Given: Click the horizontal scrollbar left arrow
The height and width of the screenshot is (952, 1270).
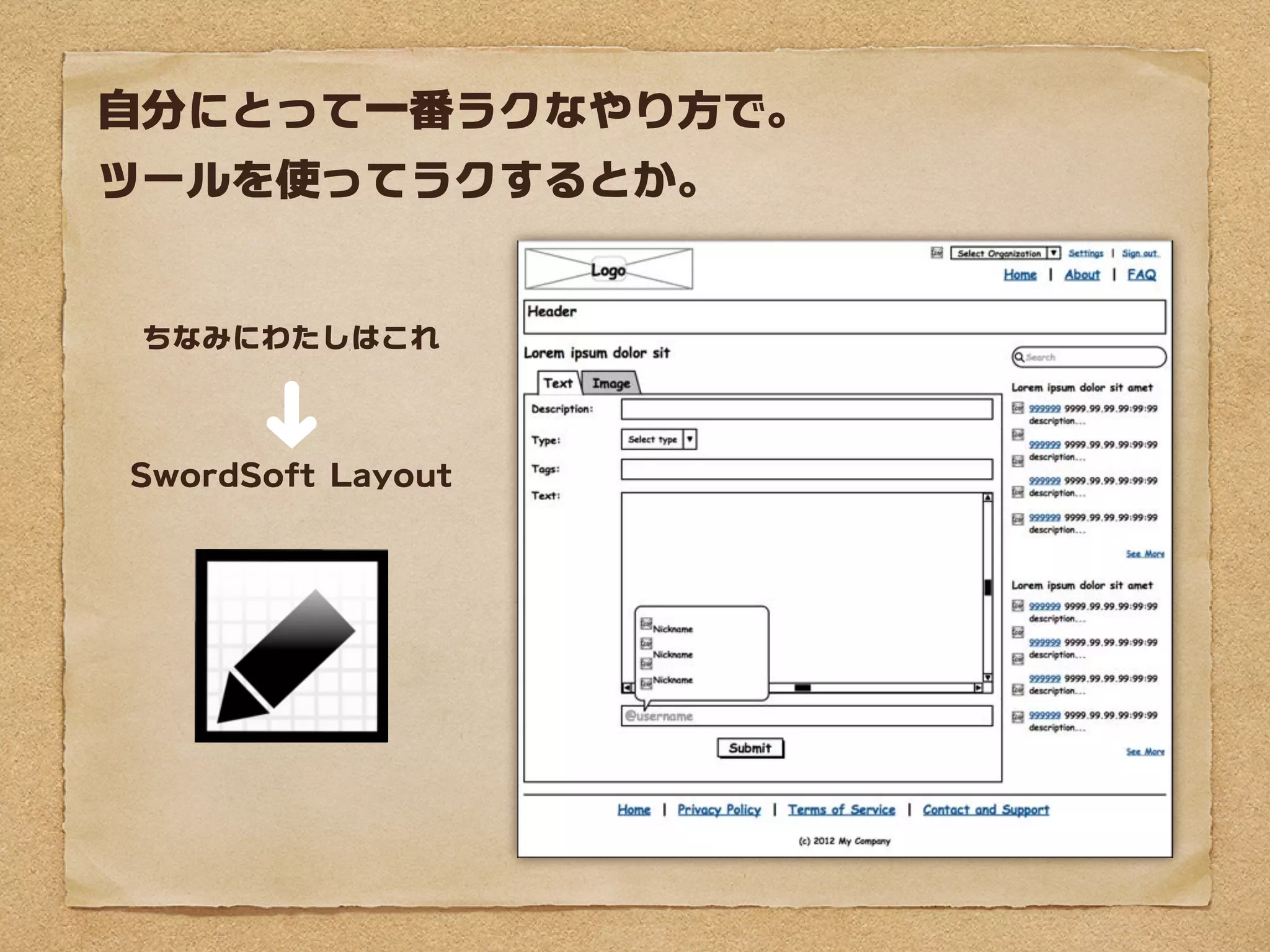Looking at the screenshot, I should [627, 687].
